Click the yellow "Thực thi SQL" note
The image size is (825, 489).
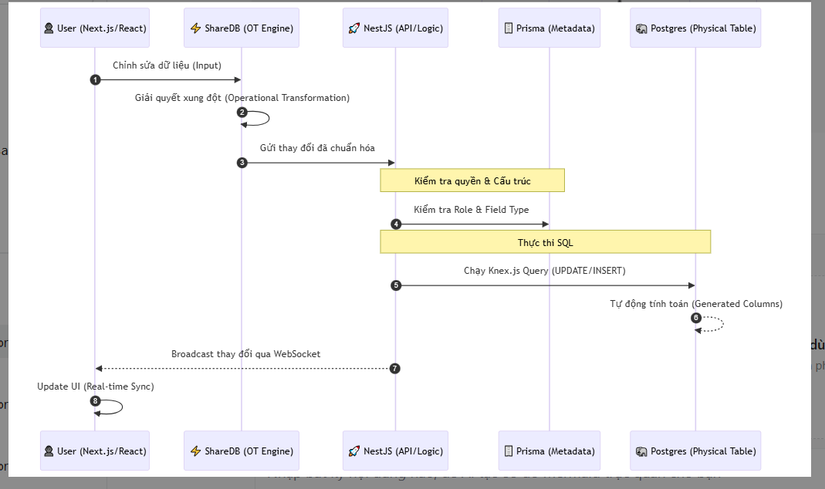tap(545, 242)
